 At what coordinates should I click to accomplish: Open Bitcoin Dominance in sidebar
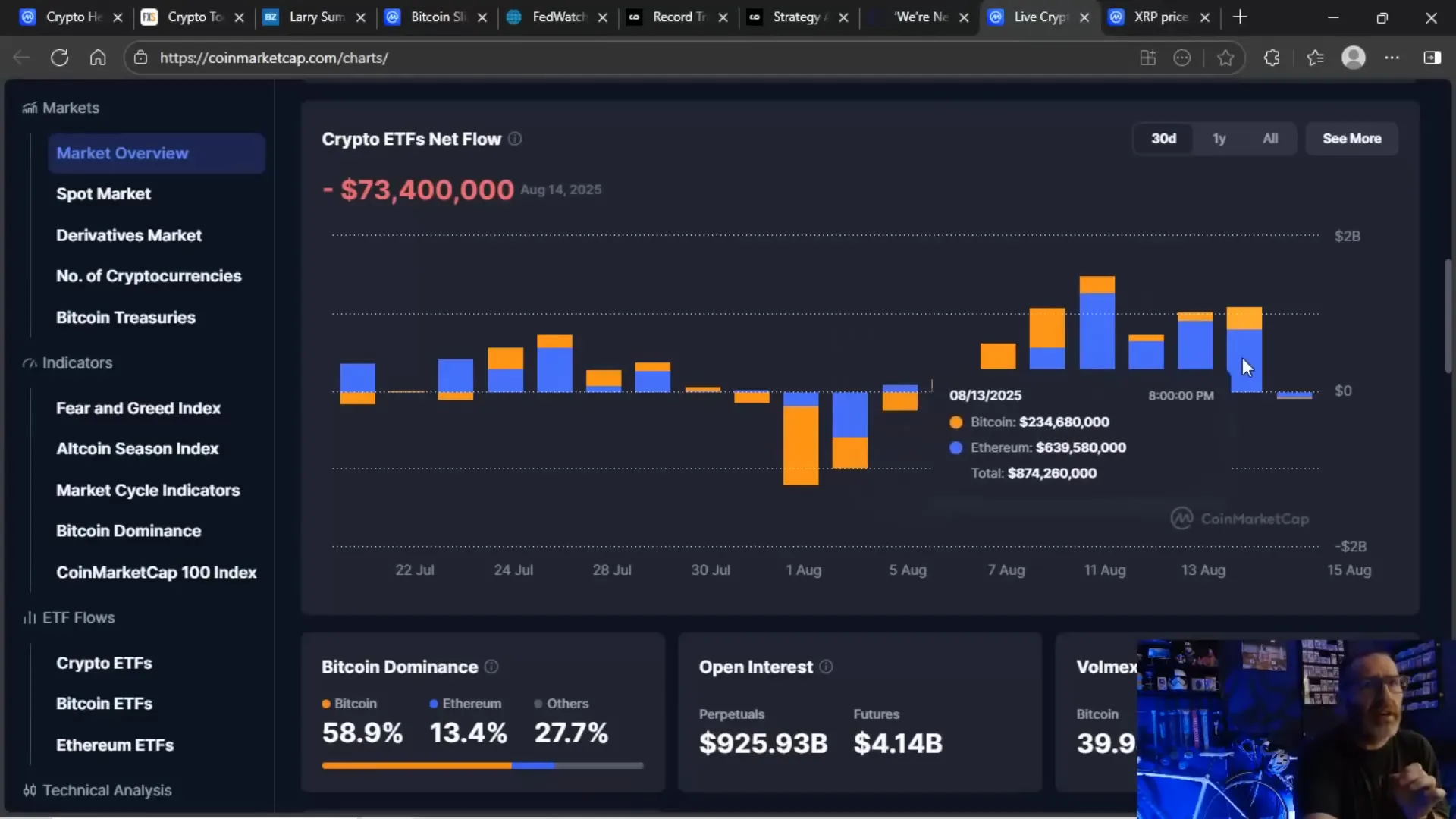coord(129,531)
